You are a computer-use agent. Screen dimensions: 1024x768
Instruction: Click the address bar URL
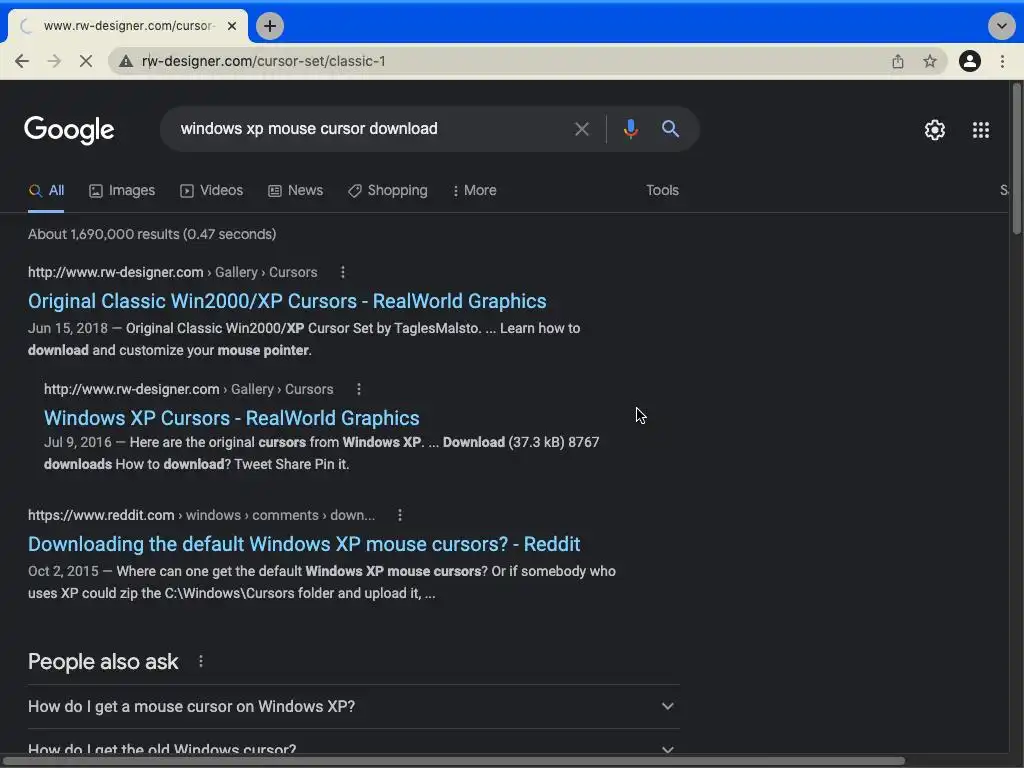[x=264, y=61]
